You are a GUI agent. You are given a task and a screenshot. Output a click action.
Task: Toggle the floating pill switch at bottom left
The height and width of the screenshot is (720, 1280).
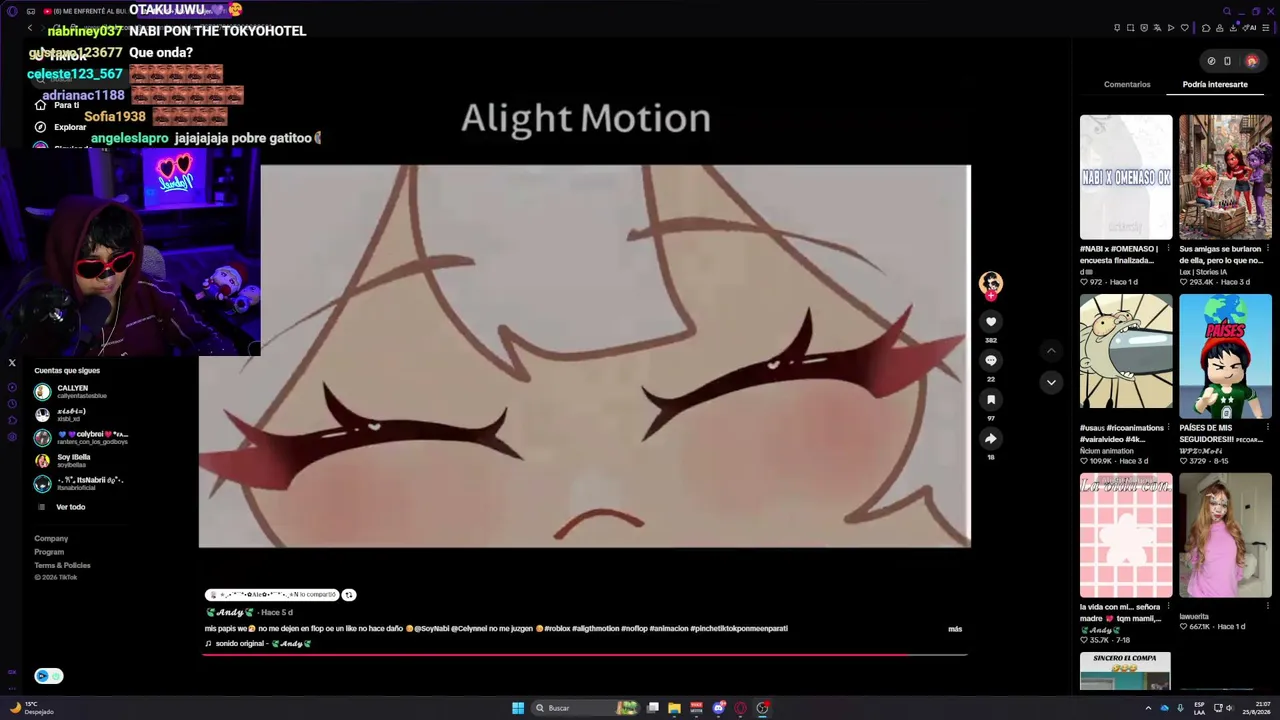[48, 676]
